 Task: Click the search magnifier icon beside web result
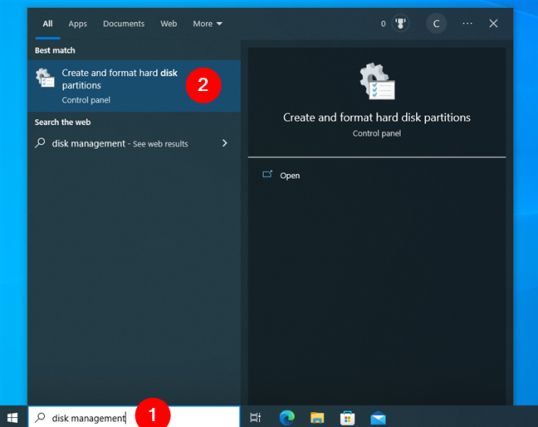click(40, 142)
